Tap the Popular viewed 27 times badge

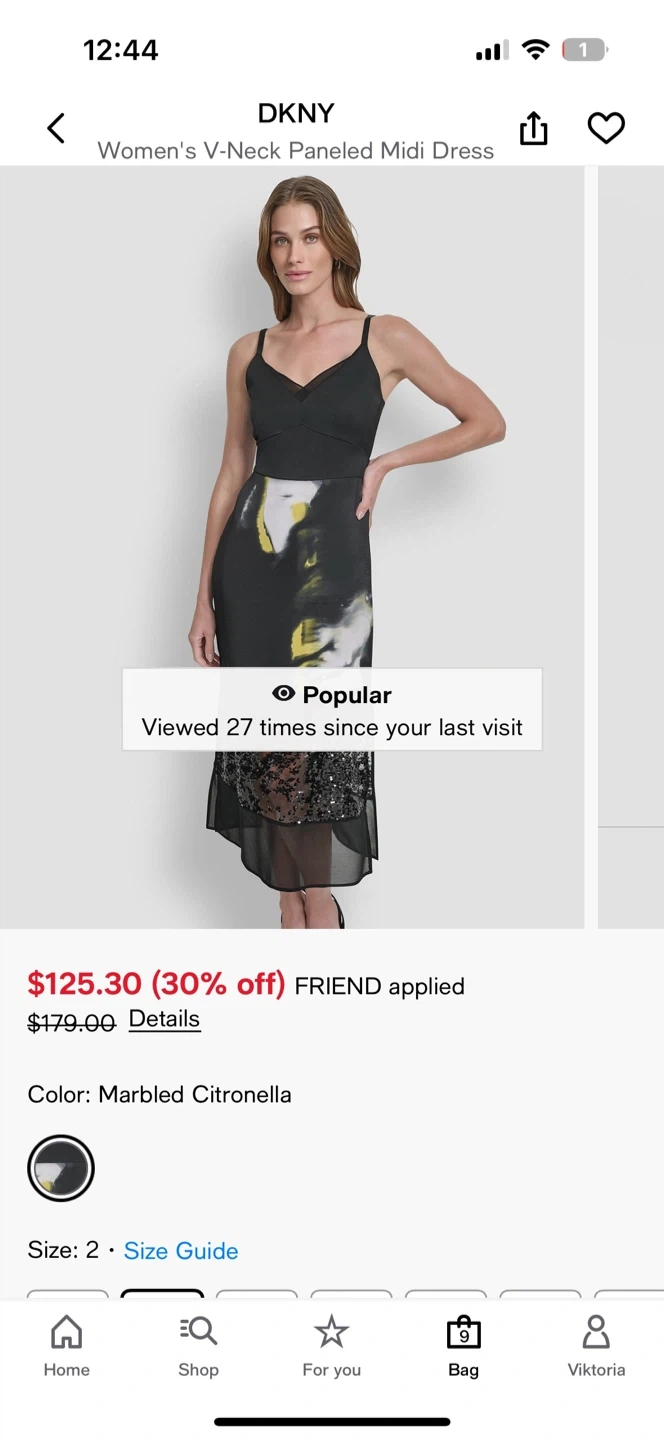[x=332, y=710]
